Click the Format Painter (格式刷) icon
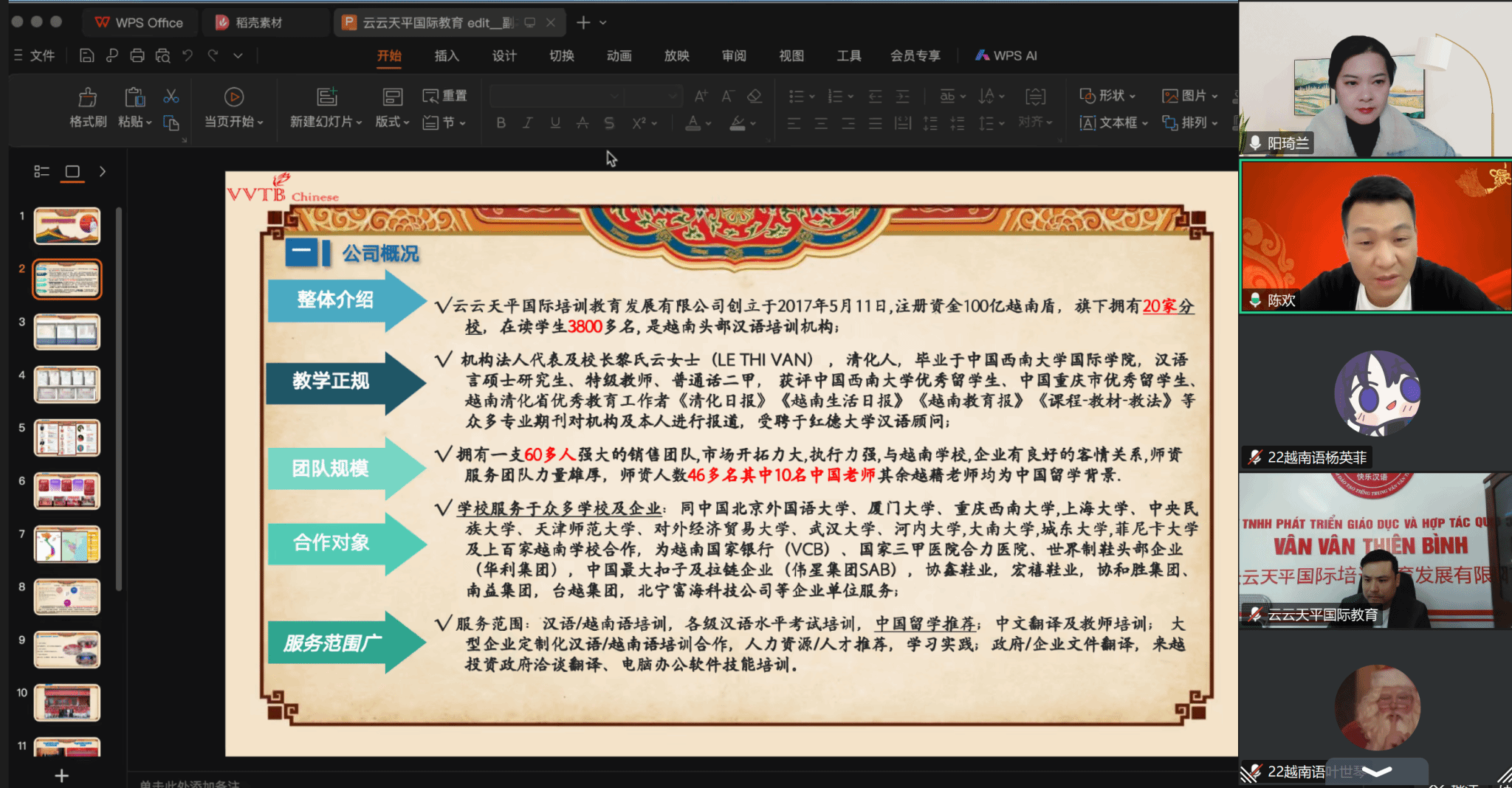This screenshot has height=788, width=1512. tap(88, 98)
